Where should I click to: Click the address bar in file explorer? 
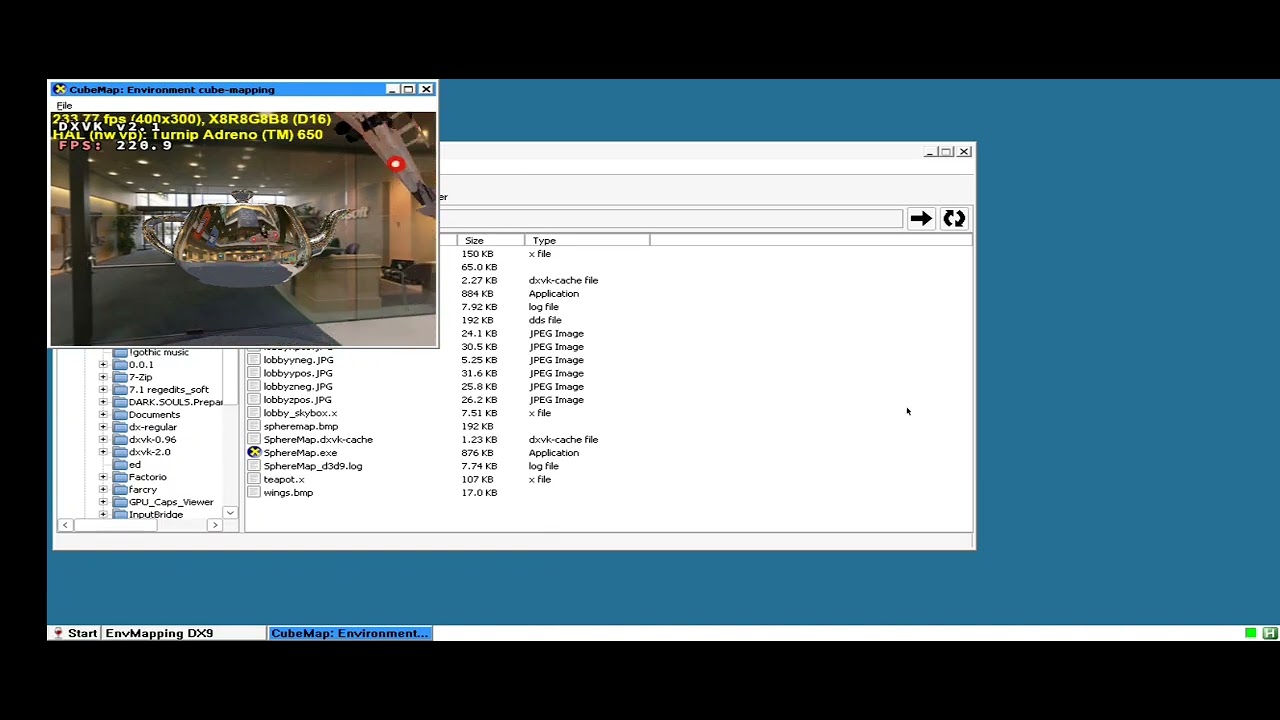coord(671,218)
